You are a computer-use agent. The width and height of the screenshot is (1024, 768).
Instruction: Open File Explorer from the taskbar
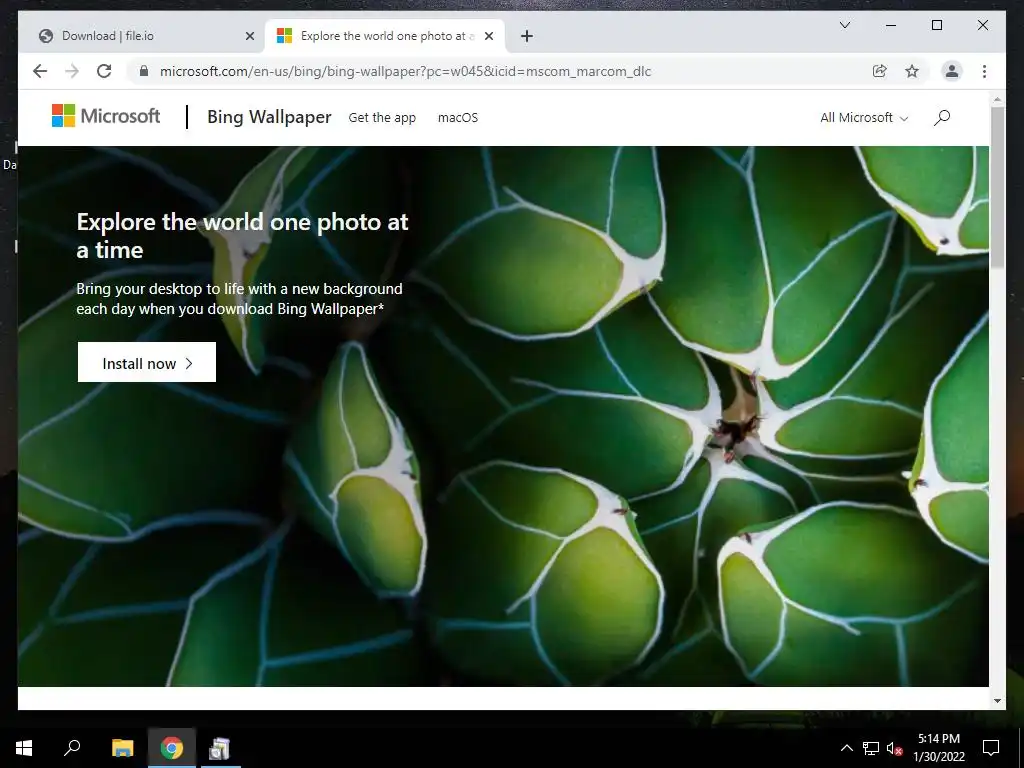[x=122, y=748]
